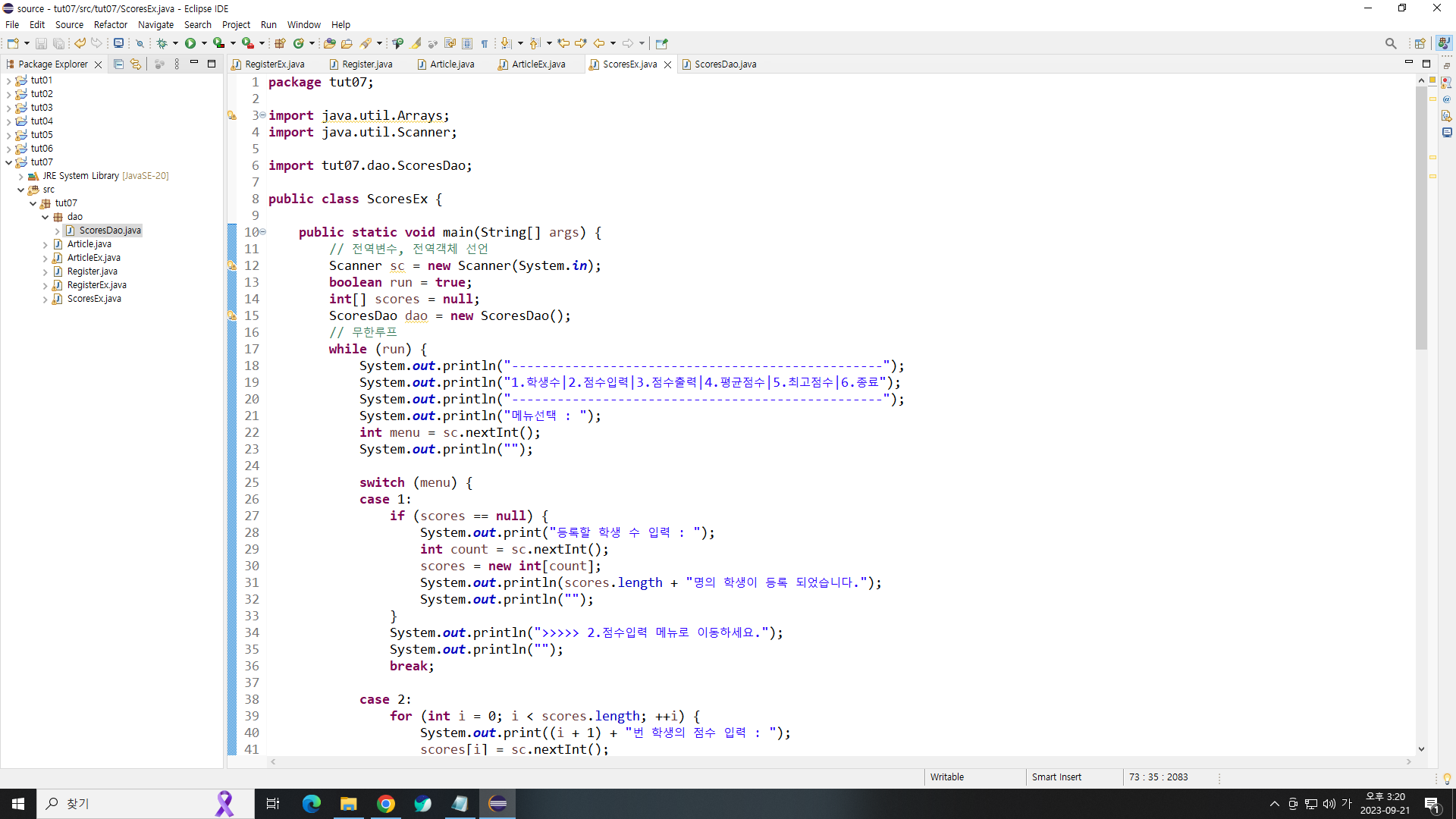The image size is (1456, 819).
Task: Switch to the ScoresDao.java editor tab
Action: point(724,64)
